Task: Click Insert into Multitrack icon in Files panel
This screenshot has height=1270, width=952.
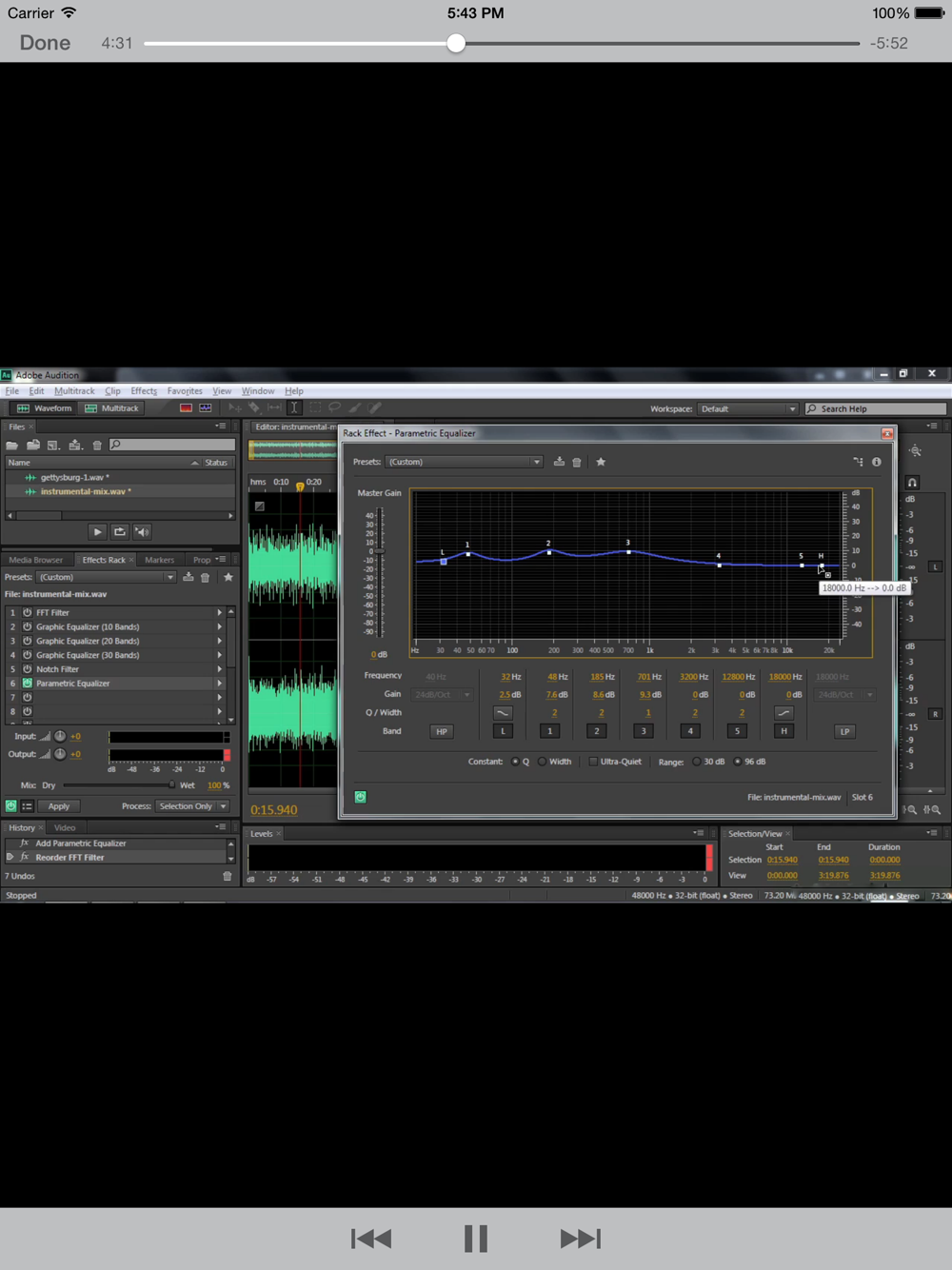Action: tap(75, 446)
